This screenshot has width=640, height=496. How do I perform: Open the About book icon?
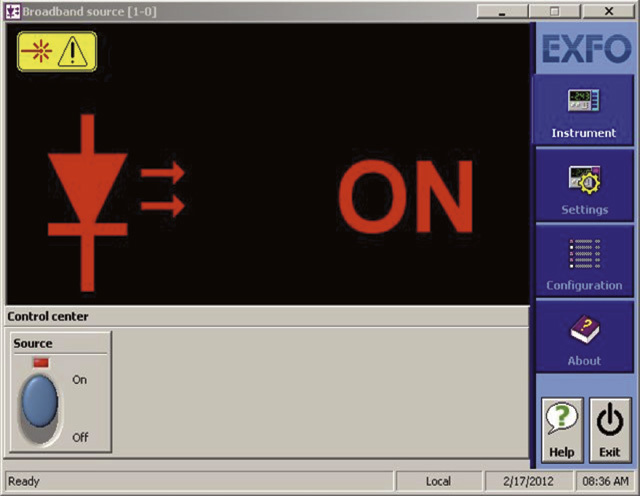tap(584, 339)
